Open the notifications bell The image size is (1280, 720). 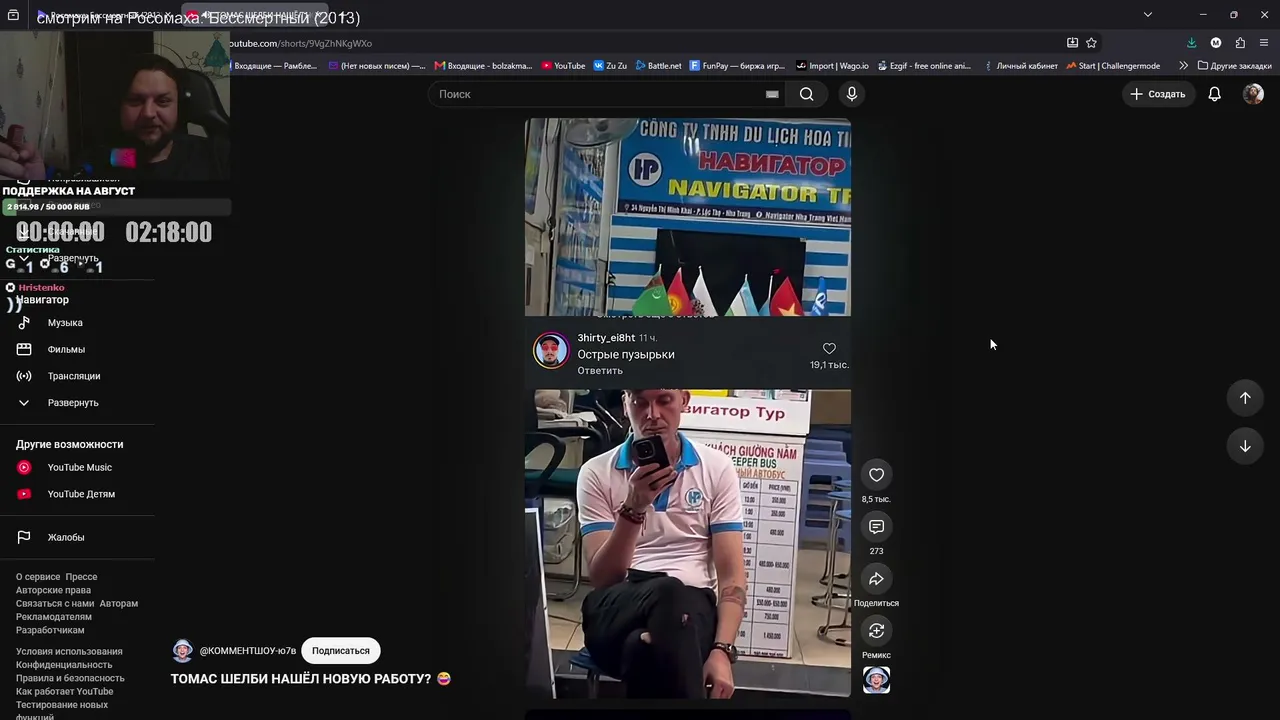click(1214, 94)
